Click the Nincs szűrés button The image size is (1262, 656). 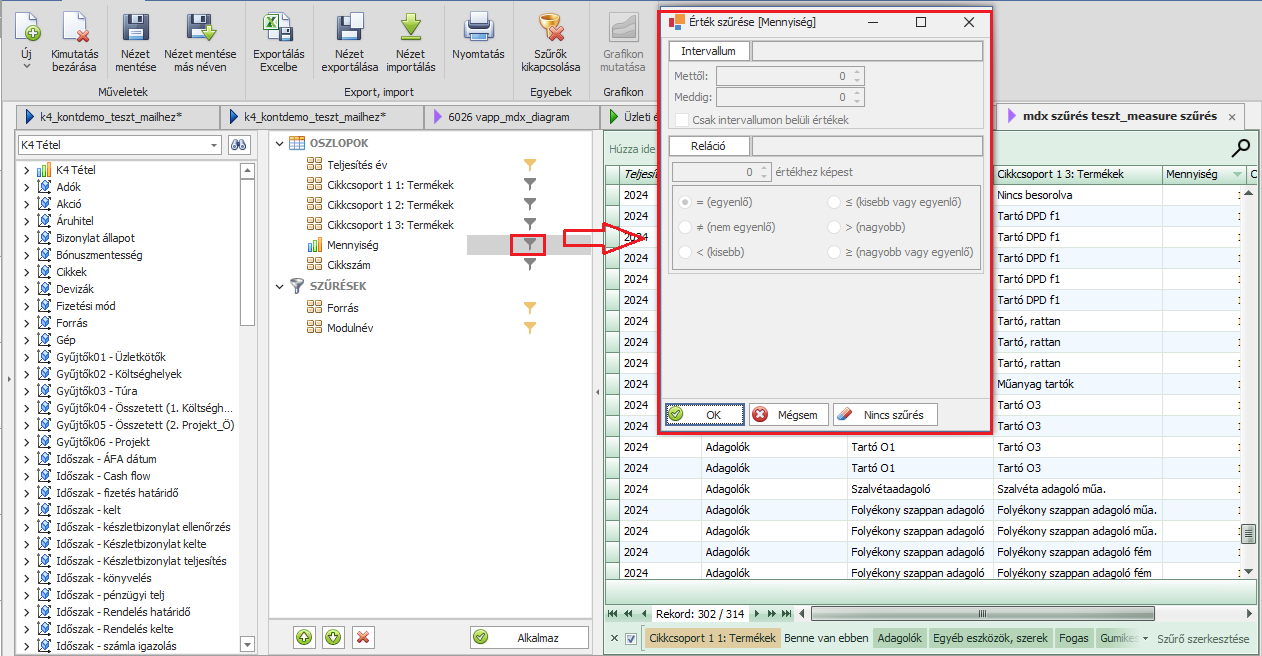point(885,415)
